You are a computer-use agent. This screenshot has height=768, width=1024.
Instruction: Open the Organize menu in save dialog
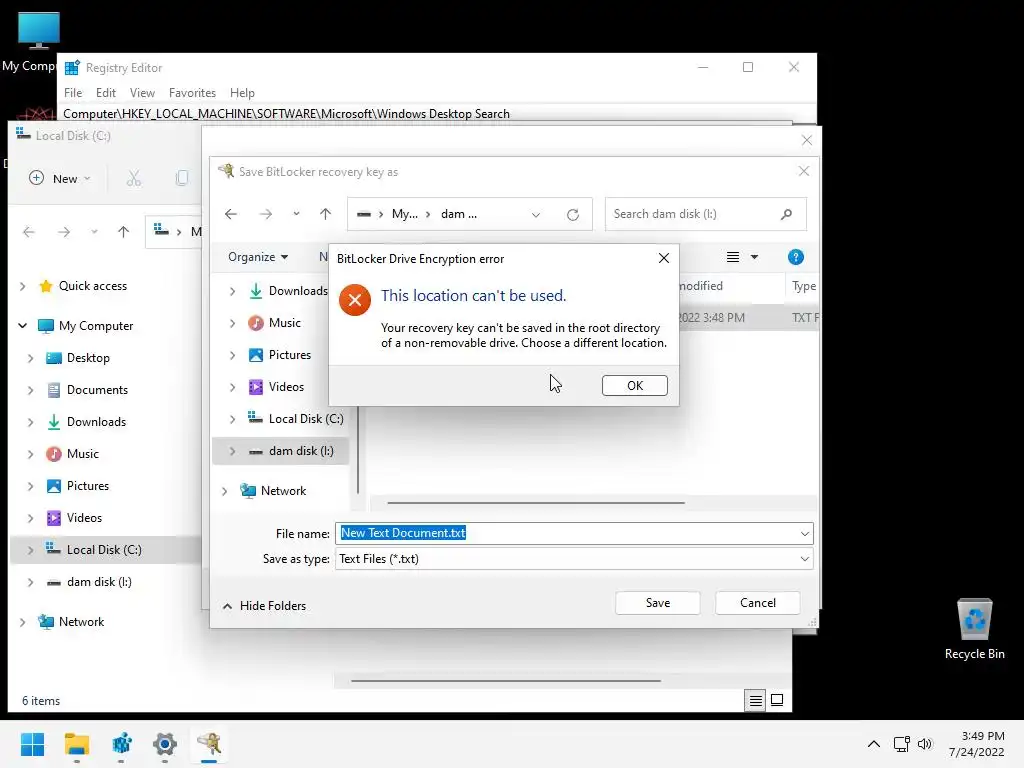pyautogui.click(x=258, y=257)
